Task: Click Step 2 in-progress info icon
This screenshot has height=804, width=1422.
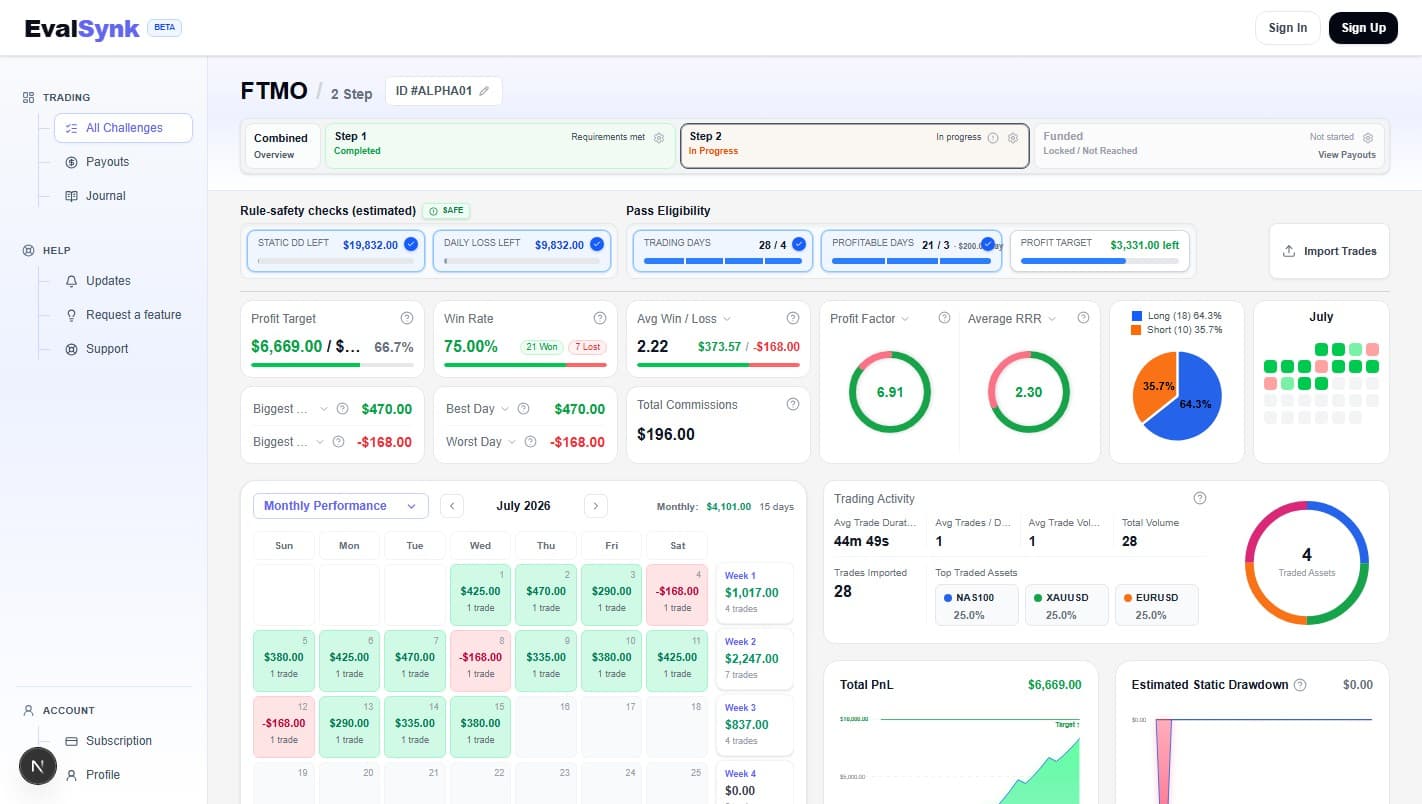Action: tap(993, 138)
